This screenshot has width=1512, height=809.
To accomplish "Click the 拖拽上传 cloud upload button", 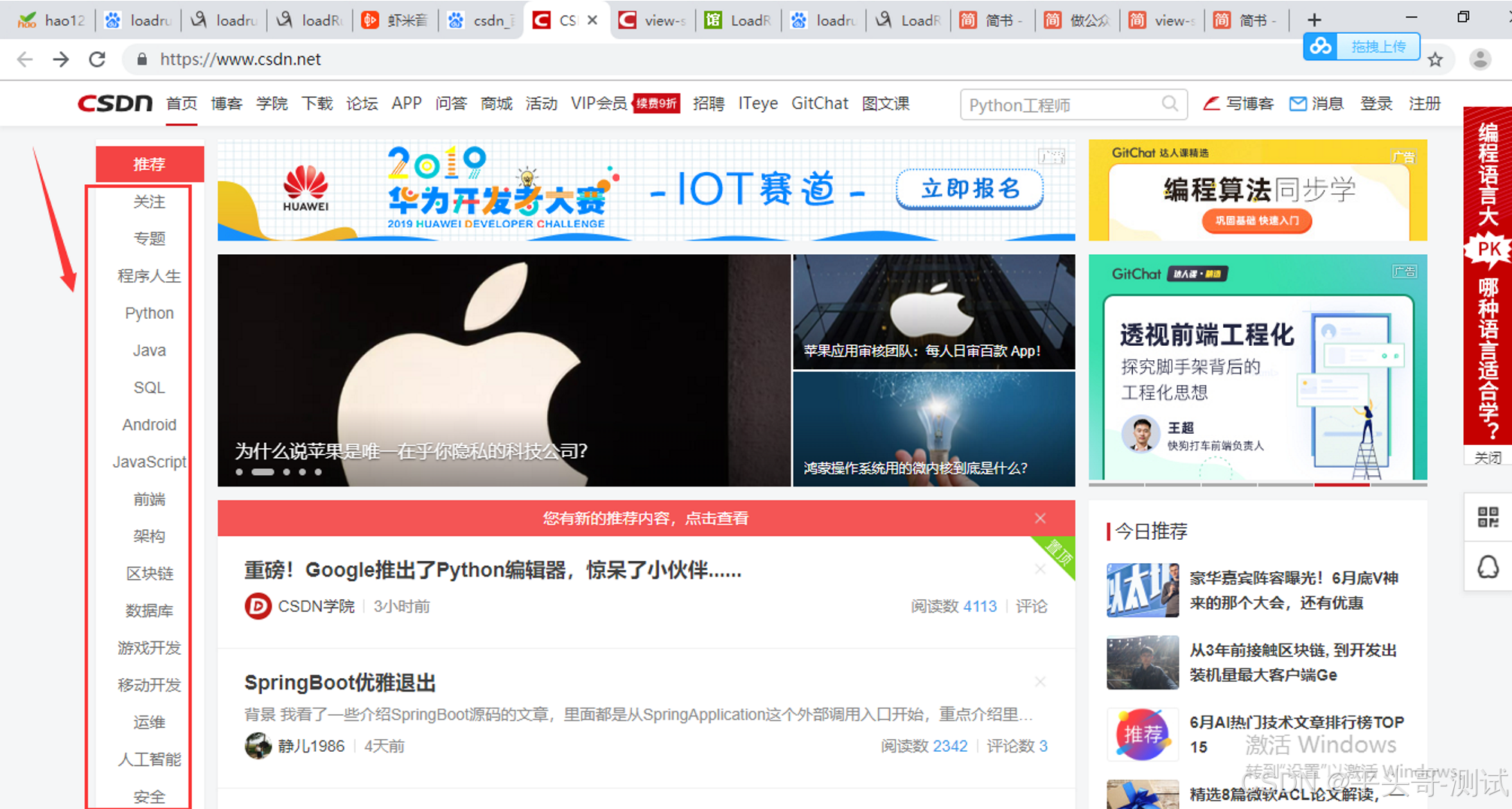I will coord(1362,47).
